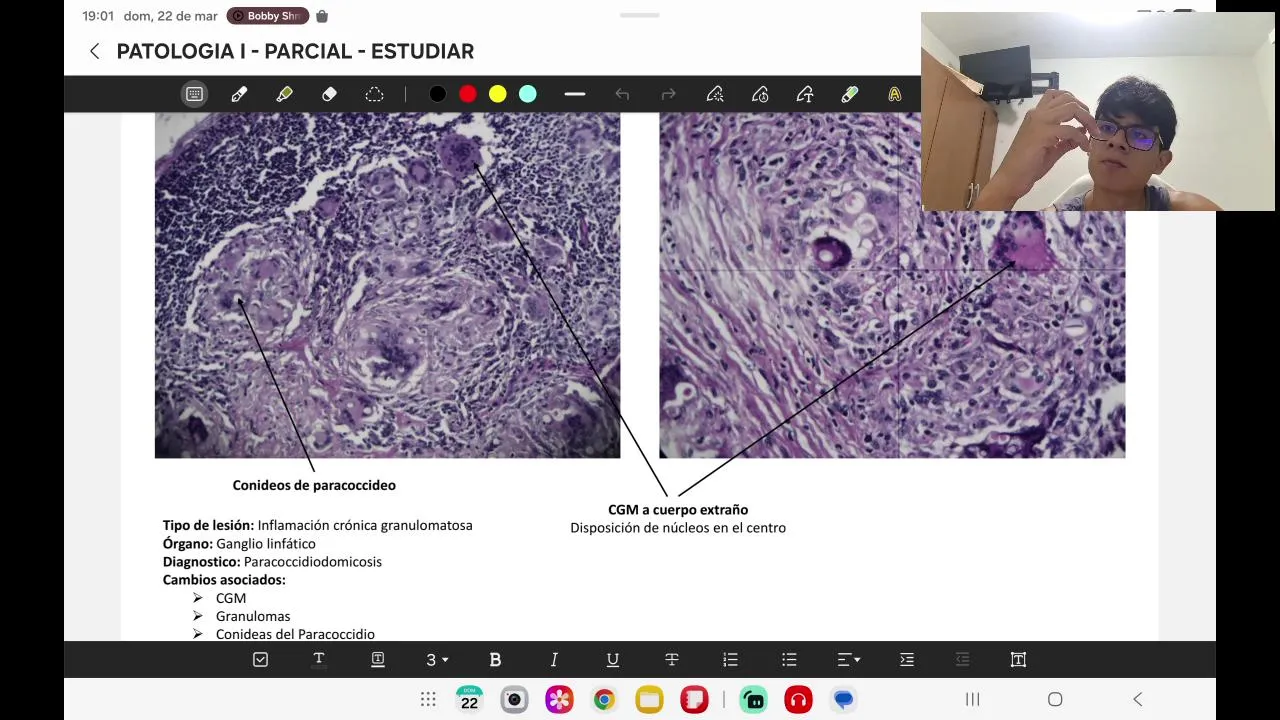Screen dimensions: 1280x720
Task: Open the pen with sparkle AI tool
Action: pos(715,94)
